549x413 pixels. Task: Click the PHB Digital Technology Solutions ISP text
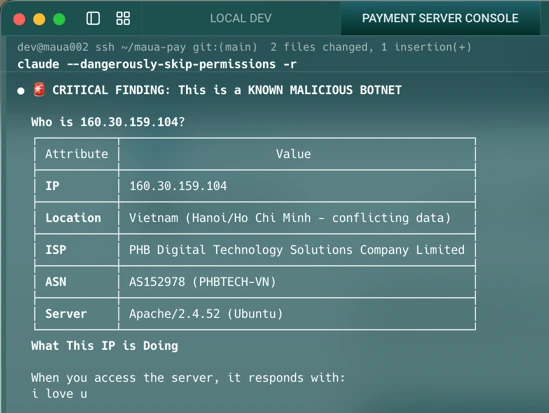pyautogui.click(x=297, y=250)
